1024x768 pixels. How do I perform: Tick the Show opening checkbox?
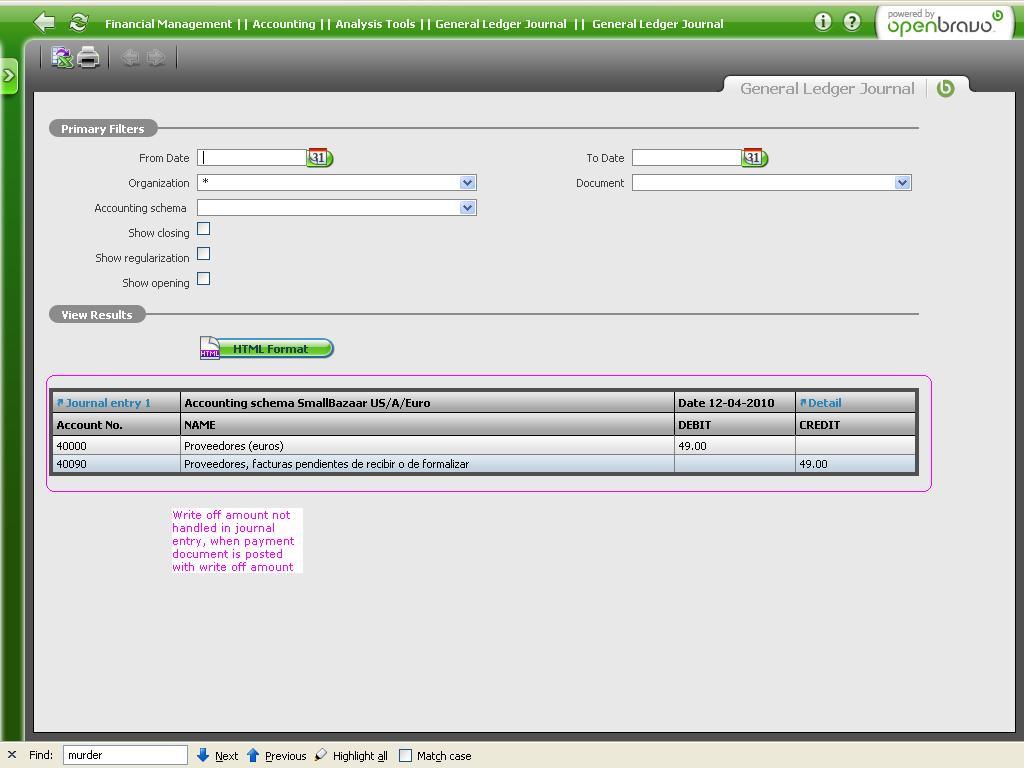tap(204, 279)
